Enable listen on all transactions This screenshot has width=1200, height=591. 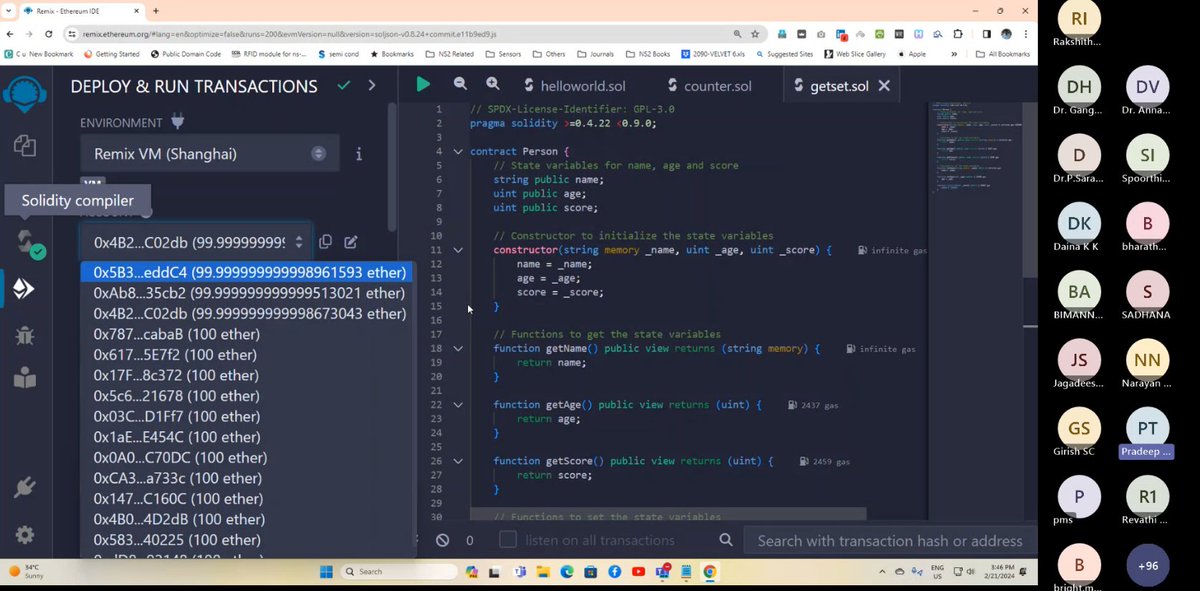(508, 540)
